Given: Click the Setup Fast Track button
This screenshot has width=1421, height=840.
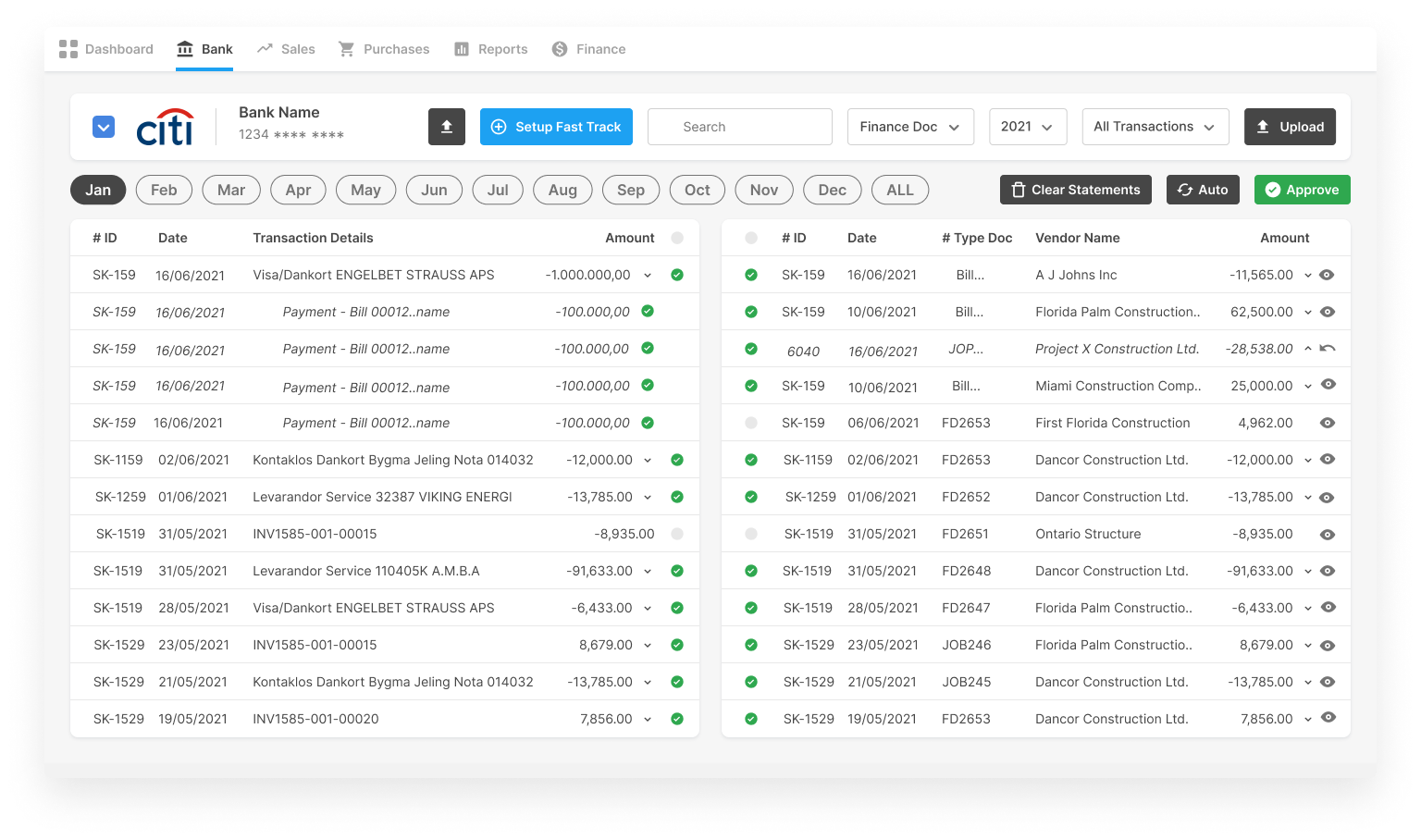Looking at the screenshot, I should pyautogui.click(x=556, y=127).
